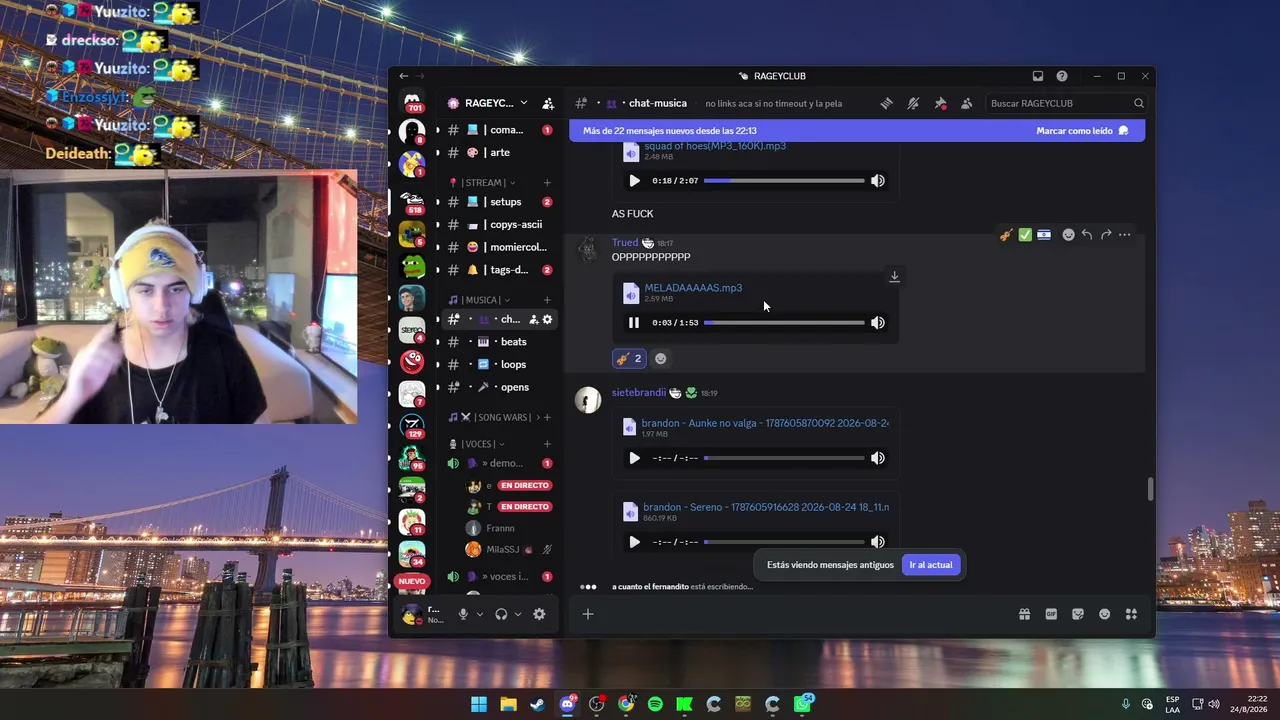The width and height of the screenshot is (1280, 720).
Task: Open Spotify from the Windows taskbar
Action: click(x=655, y=704)
